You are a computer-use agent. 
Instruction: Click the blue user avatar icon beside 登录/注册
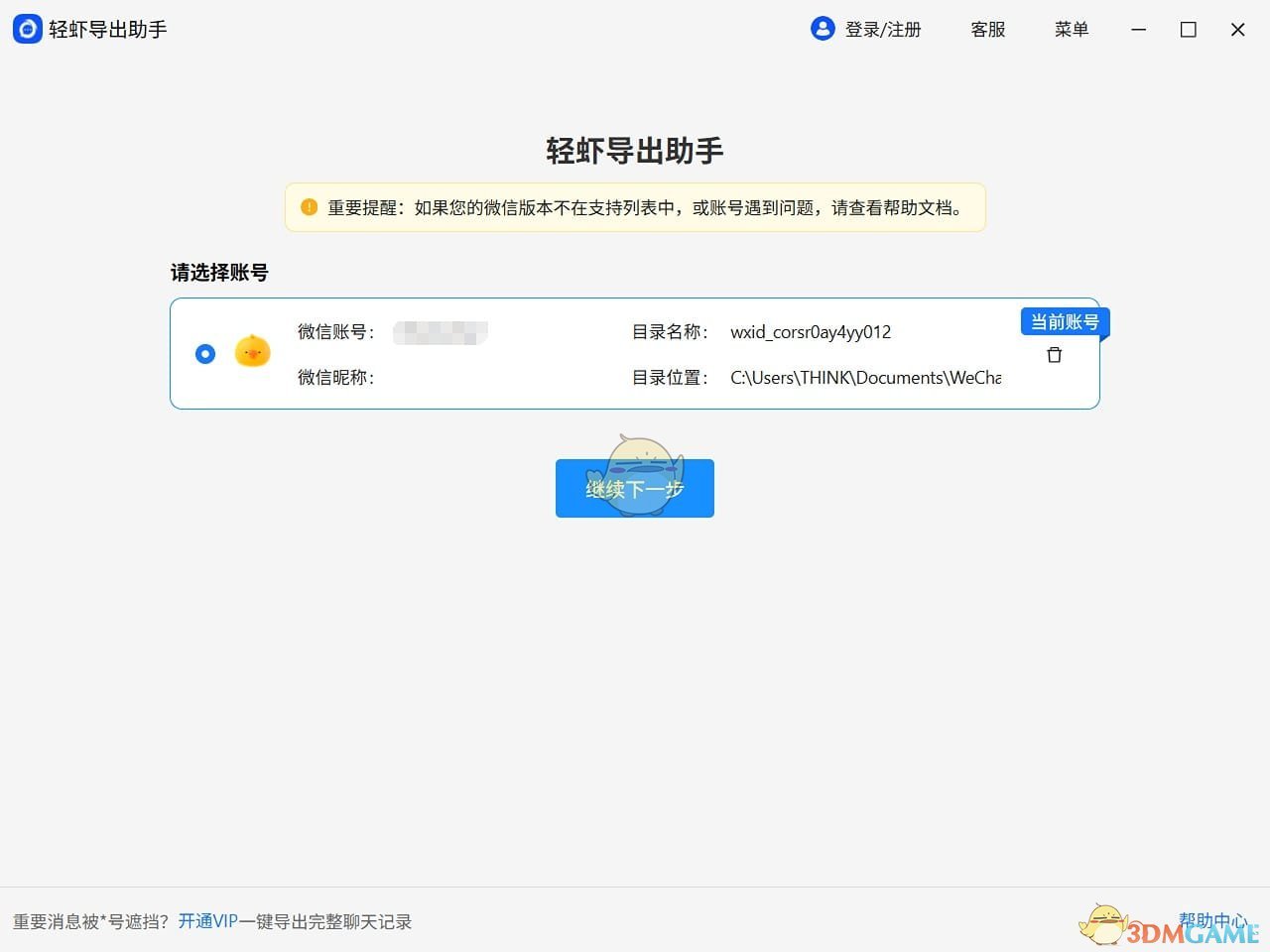pos(823,29)
